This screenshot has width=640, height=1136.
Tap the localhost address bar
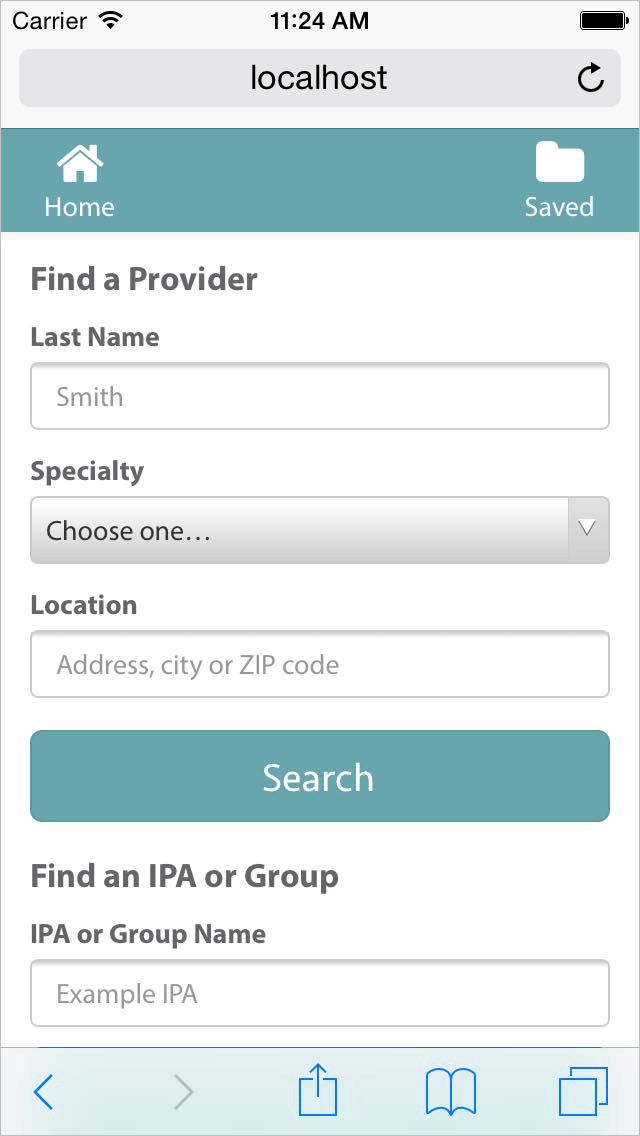coord(319,77)
